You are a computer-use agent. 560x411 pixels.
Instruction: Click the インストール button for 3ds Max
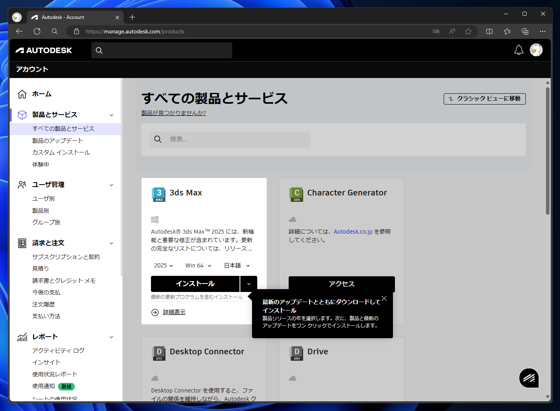tap(195, 284)
